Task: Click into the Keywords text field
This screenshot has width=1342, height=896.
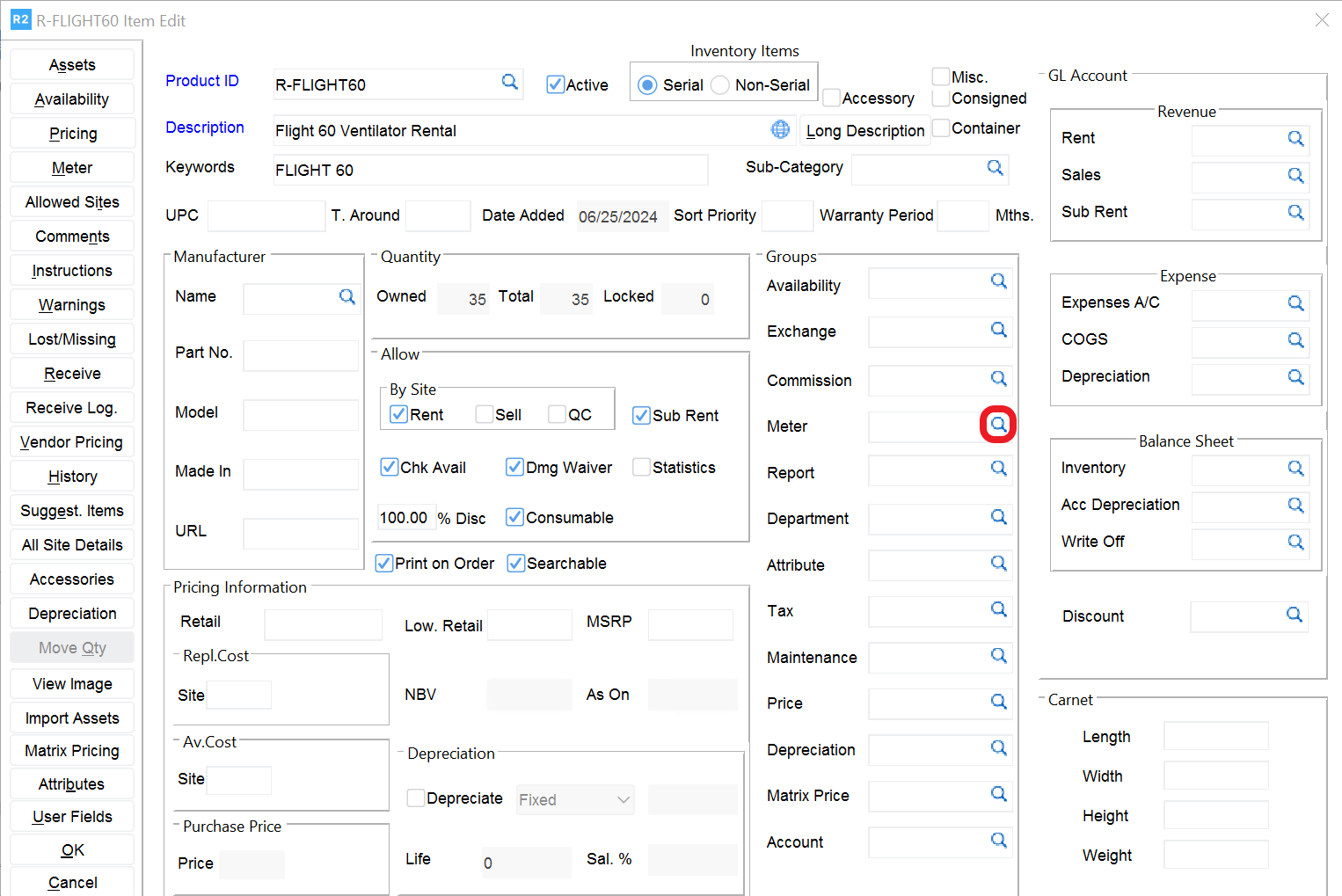Action: [x=490, y=170]
